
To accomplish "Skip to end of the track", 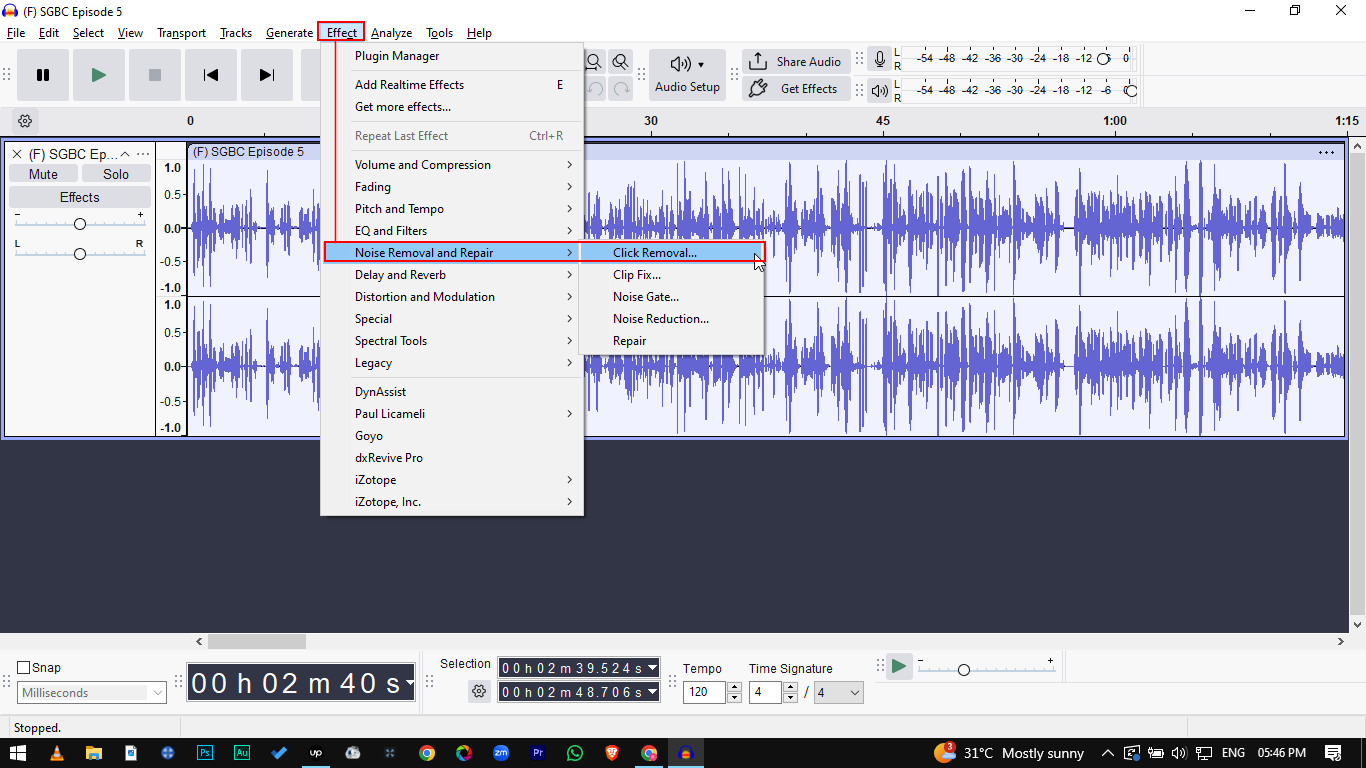I will click(266, 75).
